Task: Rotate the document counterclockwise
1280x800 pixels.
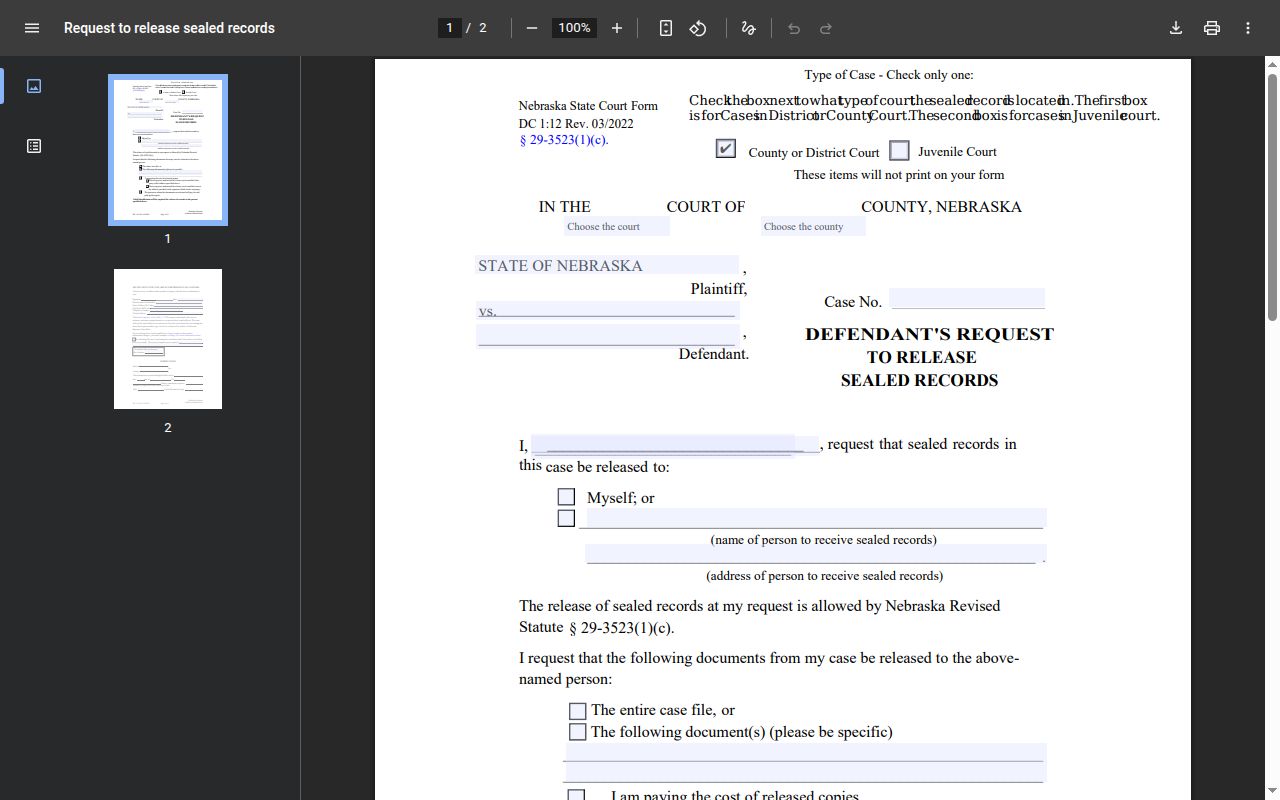Action: (698, 28)
